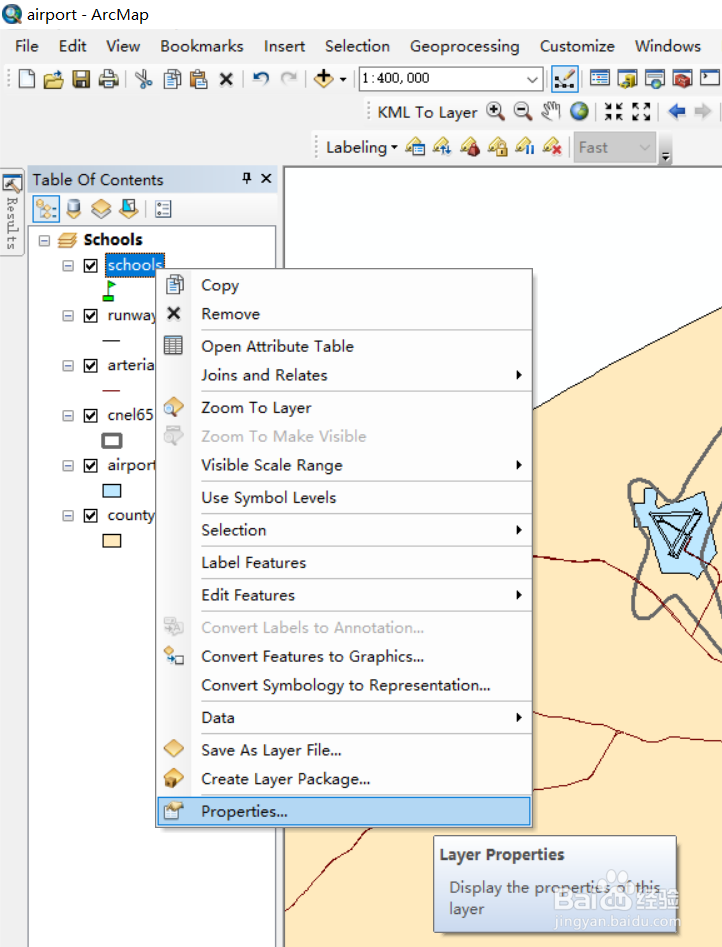Open the Editor Toolbar icon
722x947 pixels.
pos(564,79)
